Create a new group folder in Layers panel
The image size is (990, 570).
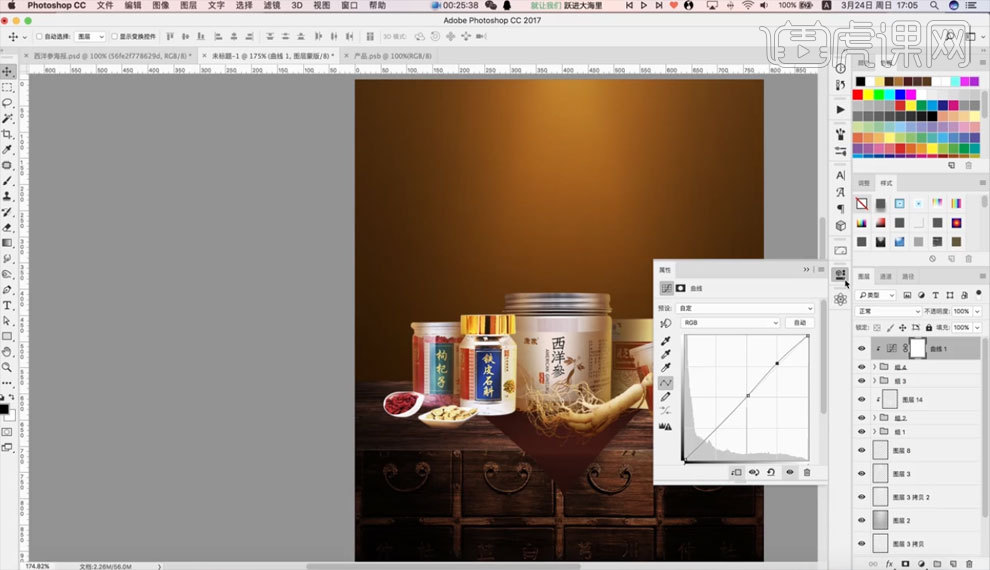click(x=937, y=564)
